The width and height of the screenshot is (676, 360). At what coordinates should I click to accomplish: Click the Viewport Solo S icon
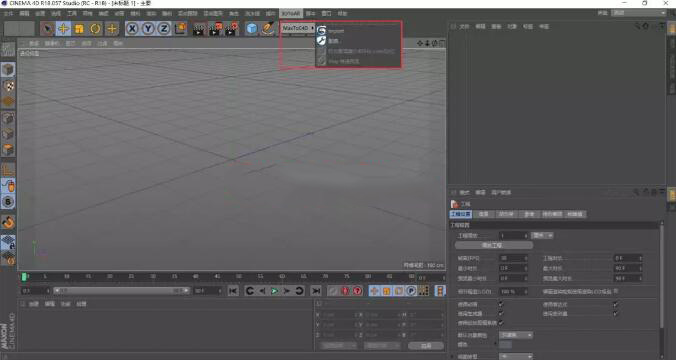point(8,202)
